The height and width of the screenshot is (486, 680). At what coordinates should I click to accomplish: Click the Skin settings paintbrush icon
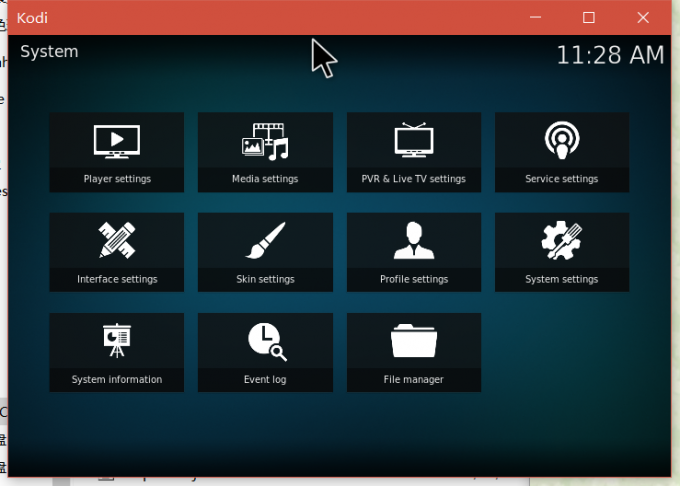(x=265, y=241)
